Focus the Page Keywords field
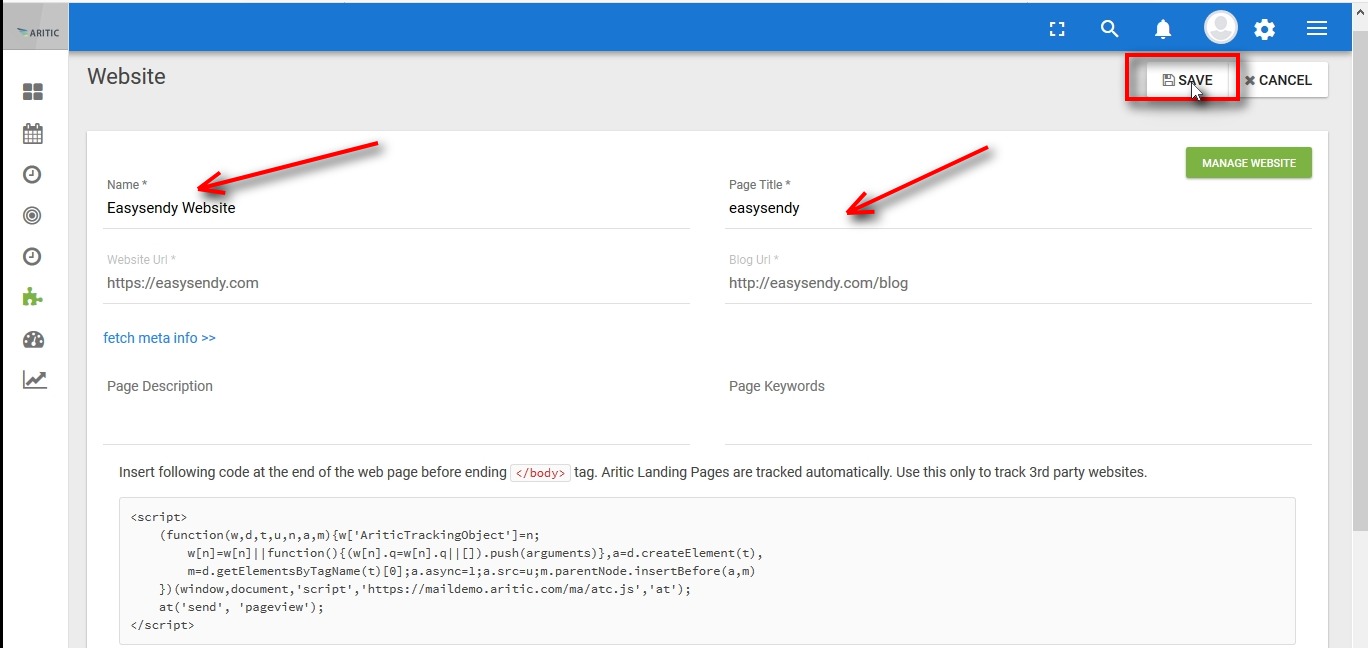 pos(1018,410)
